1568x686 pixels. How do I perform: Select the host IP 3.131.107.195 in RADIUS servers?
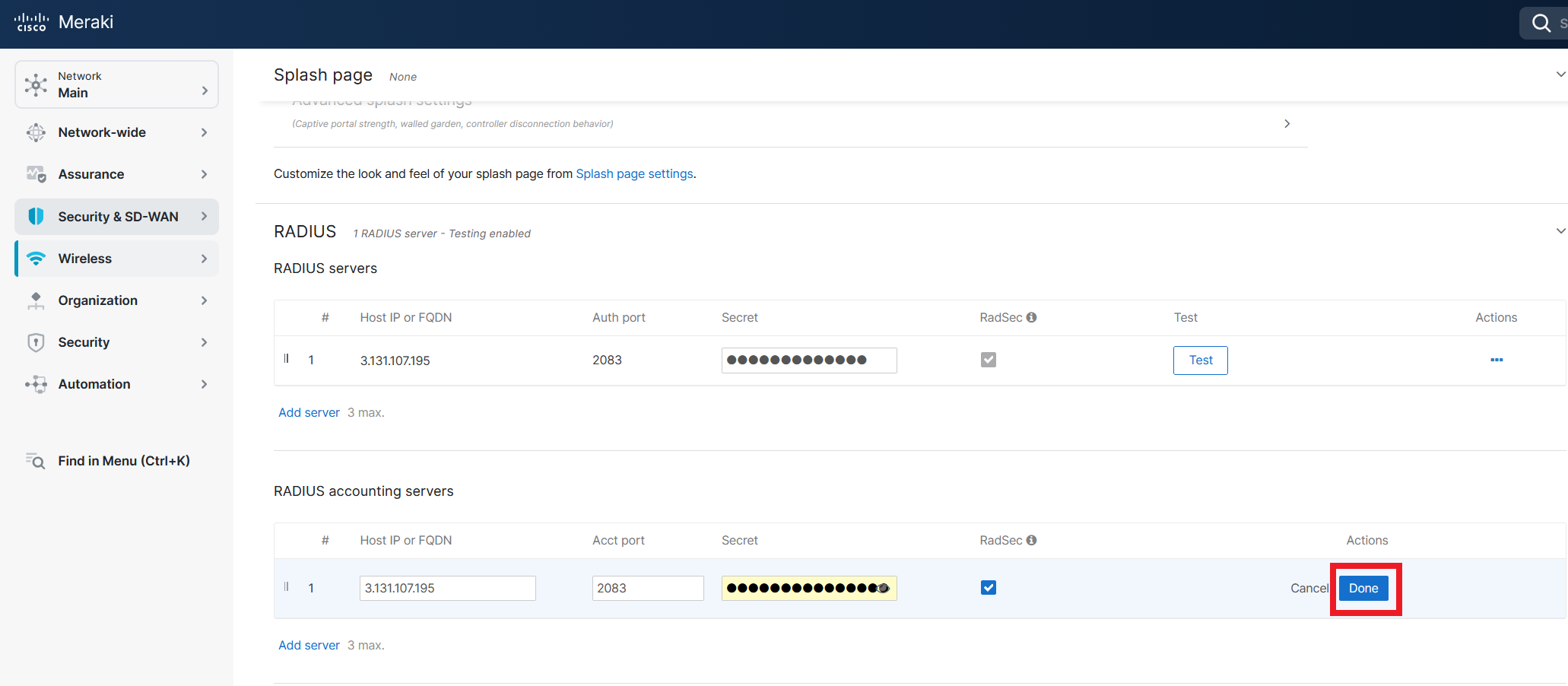pyautogui.click(x=395, y=360)
